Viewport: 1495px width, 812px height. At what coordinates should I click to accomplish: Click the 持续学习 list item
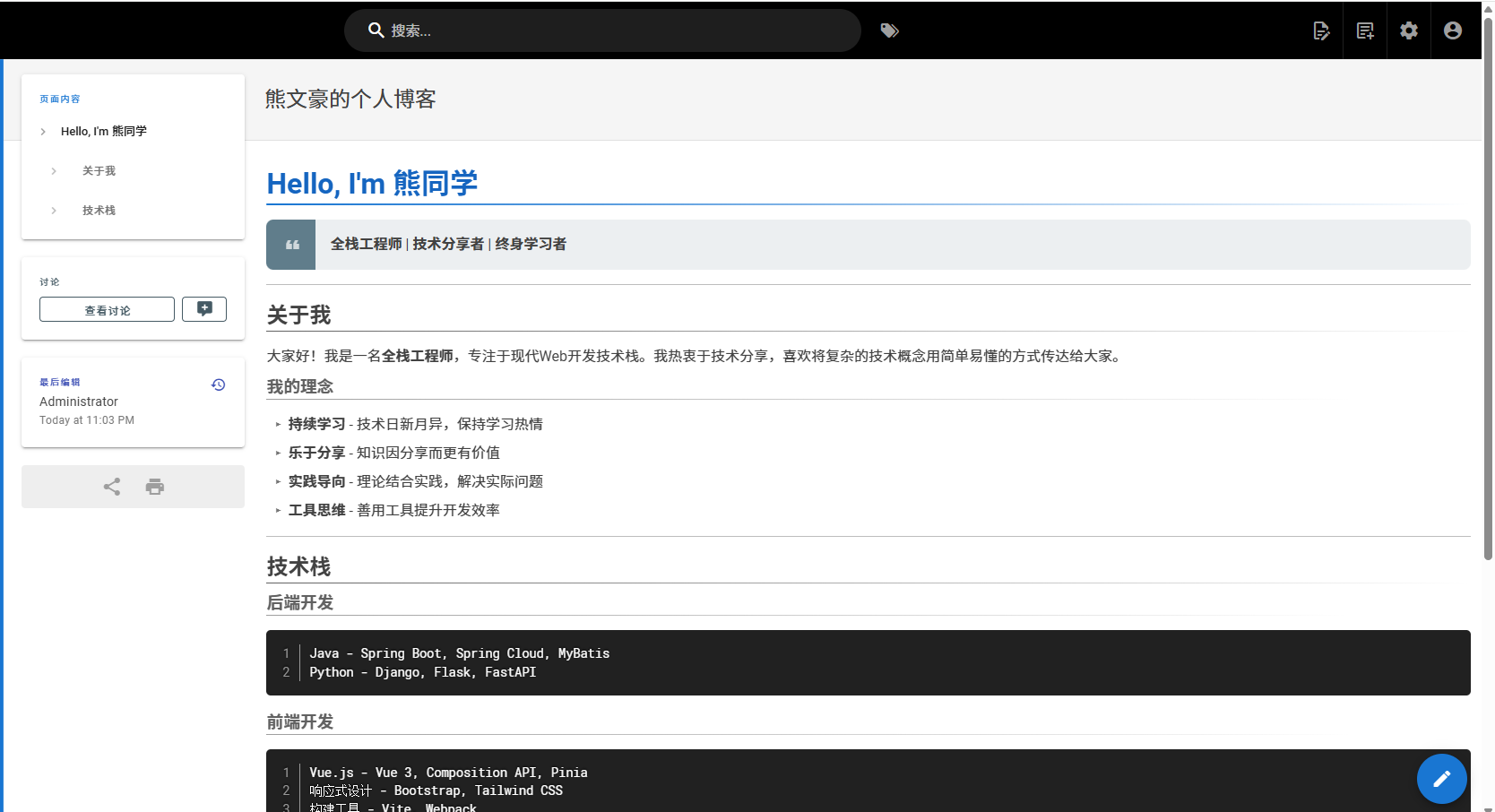416,424
